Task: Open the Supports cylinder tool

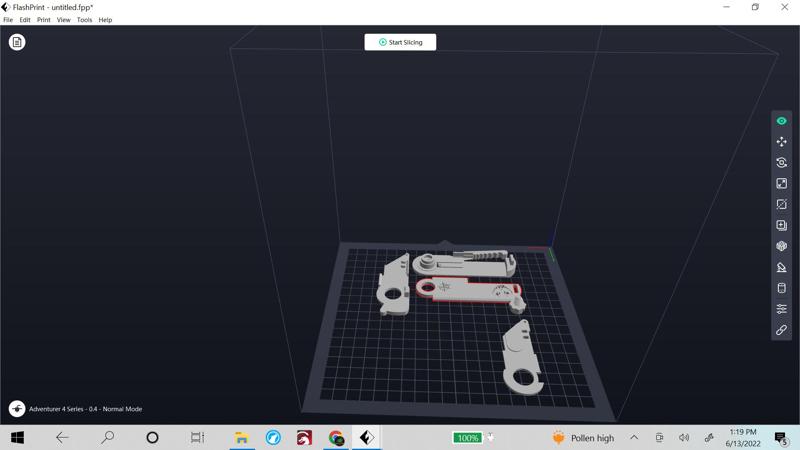Action: click(781, 288)
